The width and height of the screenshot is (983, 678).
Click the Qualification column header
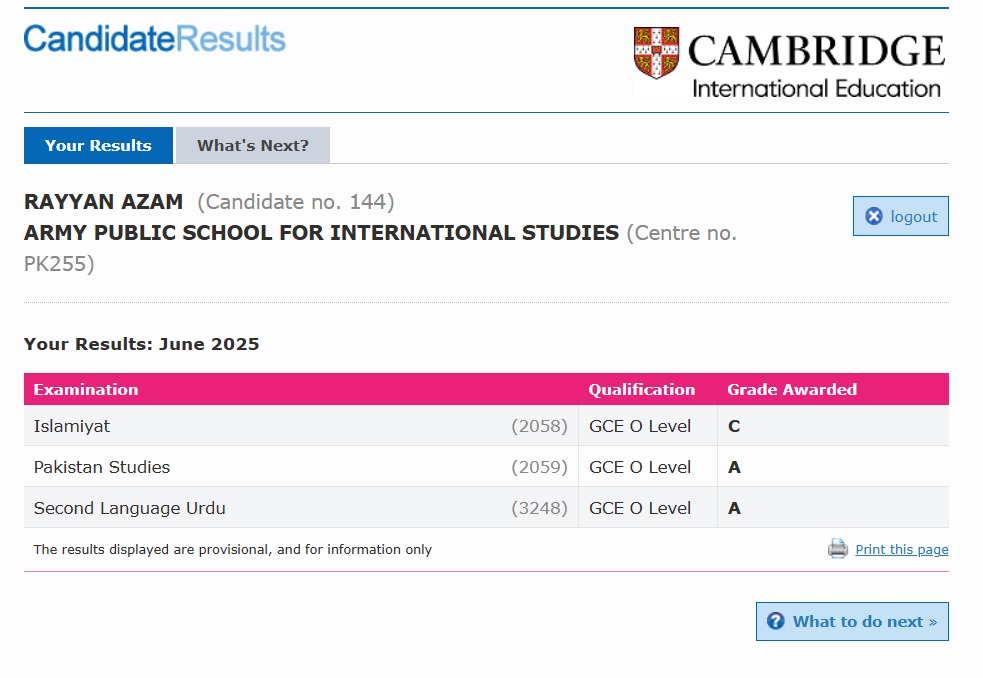(641, 389)
